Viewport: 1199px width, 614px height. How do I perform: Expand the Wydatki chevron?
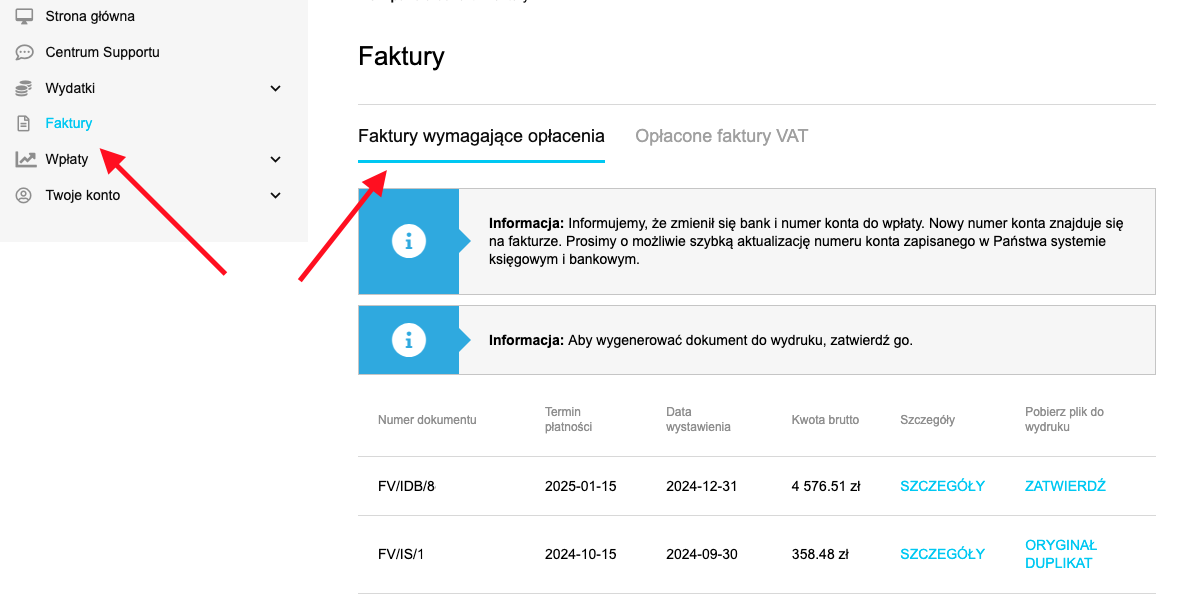276,89
